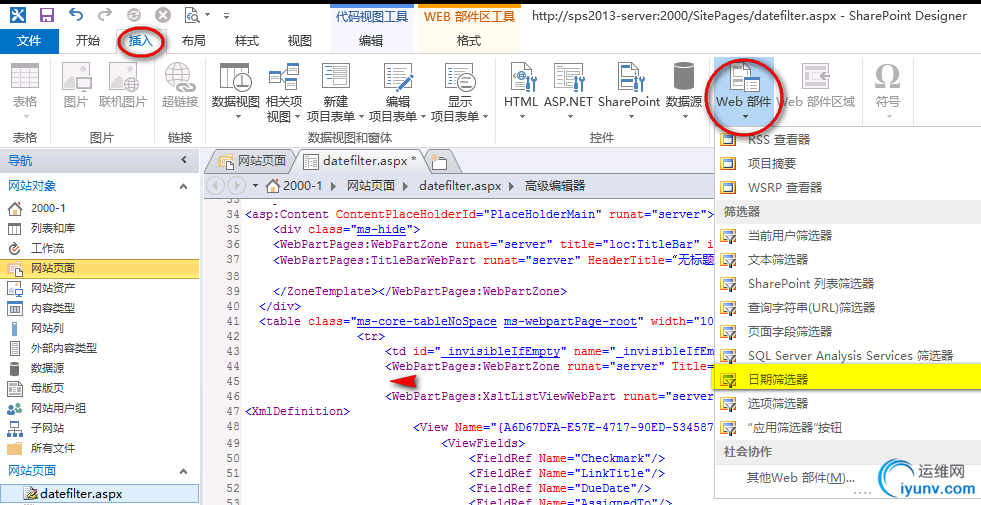Click the breadcrumb forward navigation button
The height and width of the screenshot is (505, 981).
coord(236,186)
